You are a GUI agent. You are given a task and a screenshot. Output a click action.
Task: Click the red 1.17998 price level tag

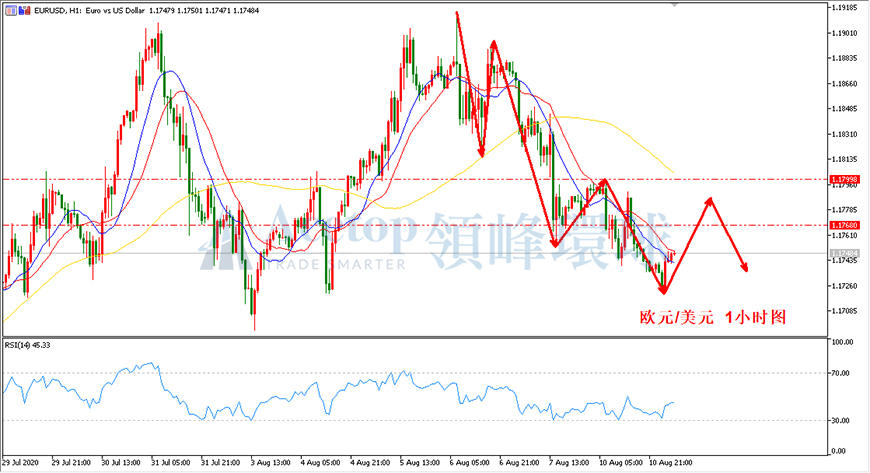[x=844, y=179]
